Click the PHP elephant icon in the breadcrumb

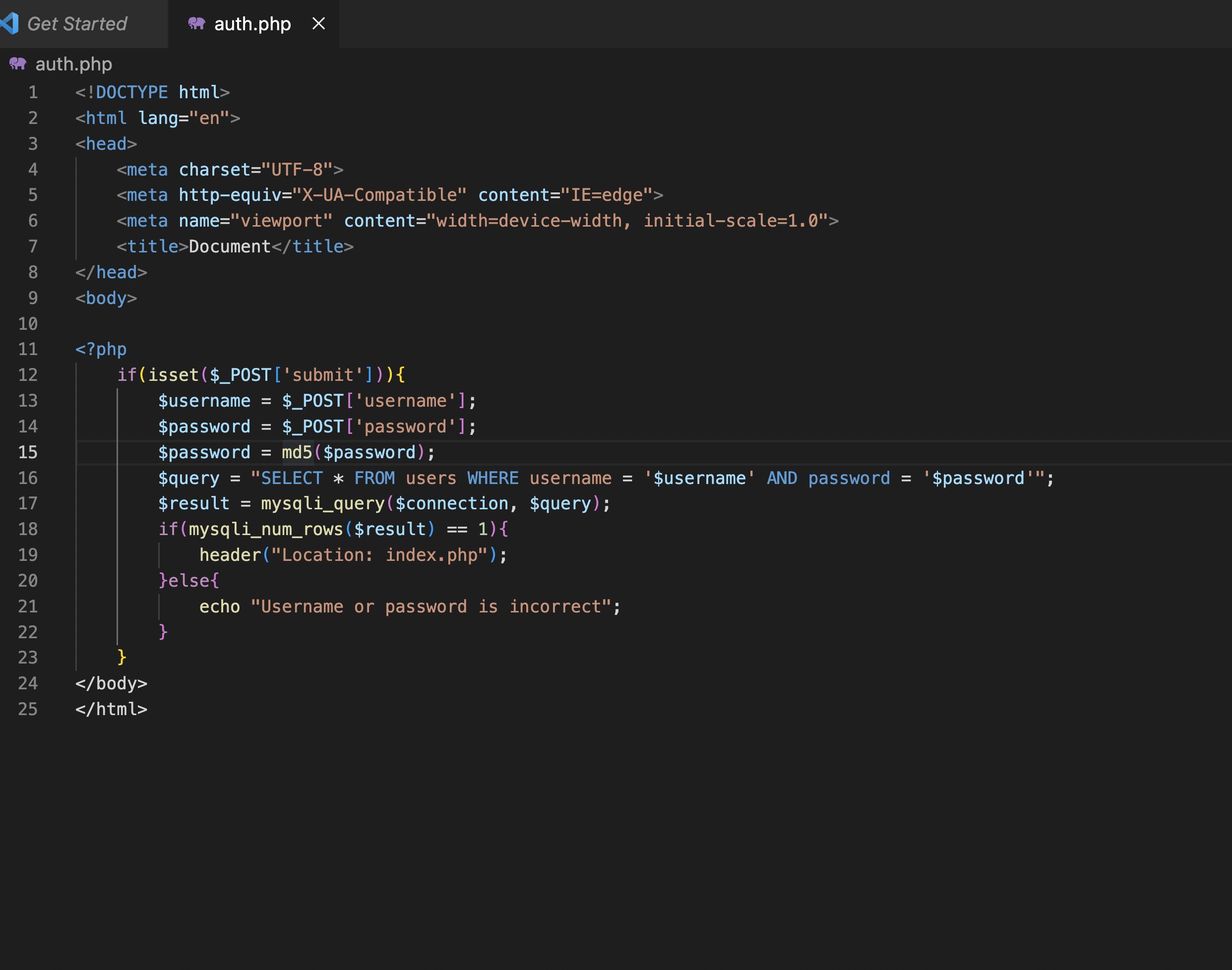point(18,63)
